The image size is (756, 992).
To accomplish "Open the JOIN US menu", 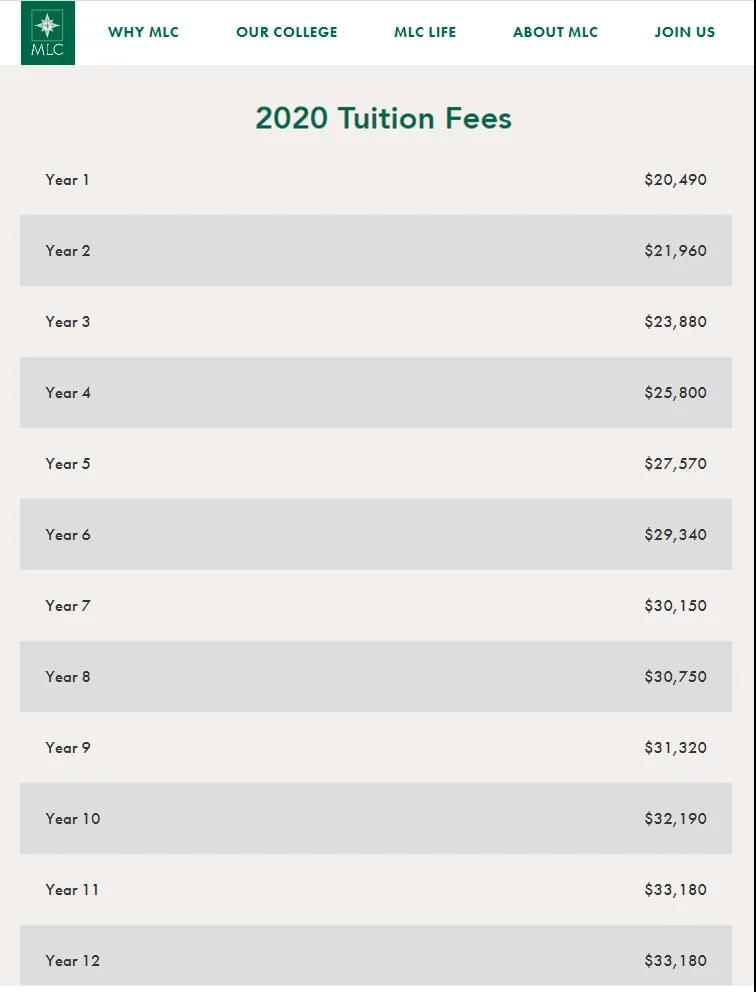I will (x=685, y=32).
